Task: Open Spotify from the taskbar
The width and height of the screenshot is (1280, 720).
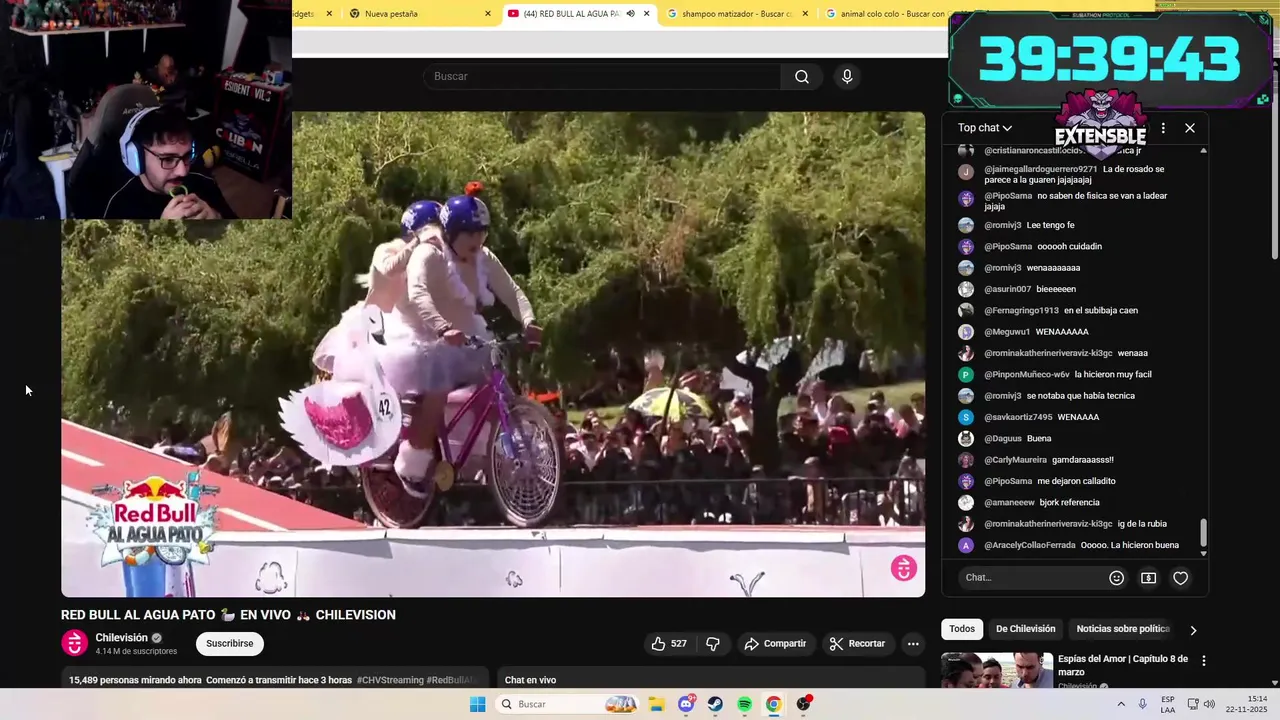Action: coord(745,704)
